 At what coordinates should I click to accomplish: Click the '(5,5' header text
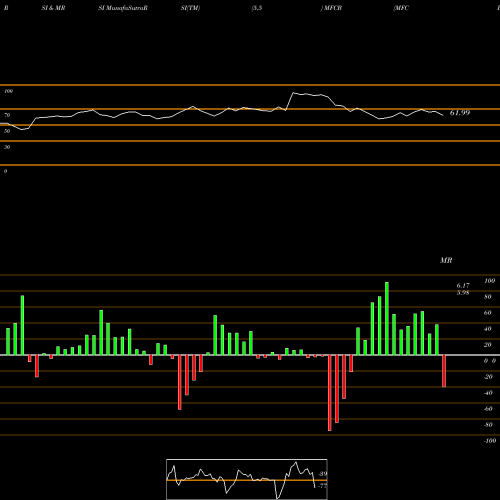click(x=257, y=8)
